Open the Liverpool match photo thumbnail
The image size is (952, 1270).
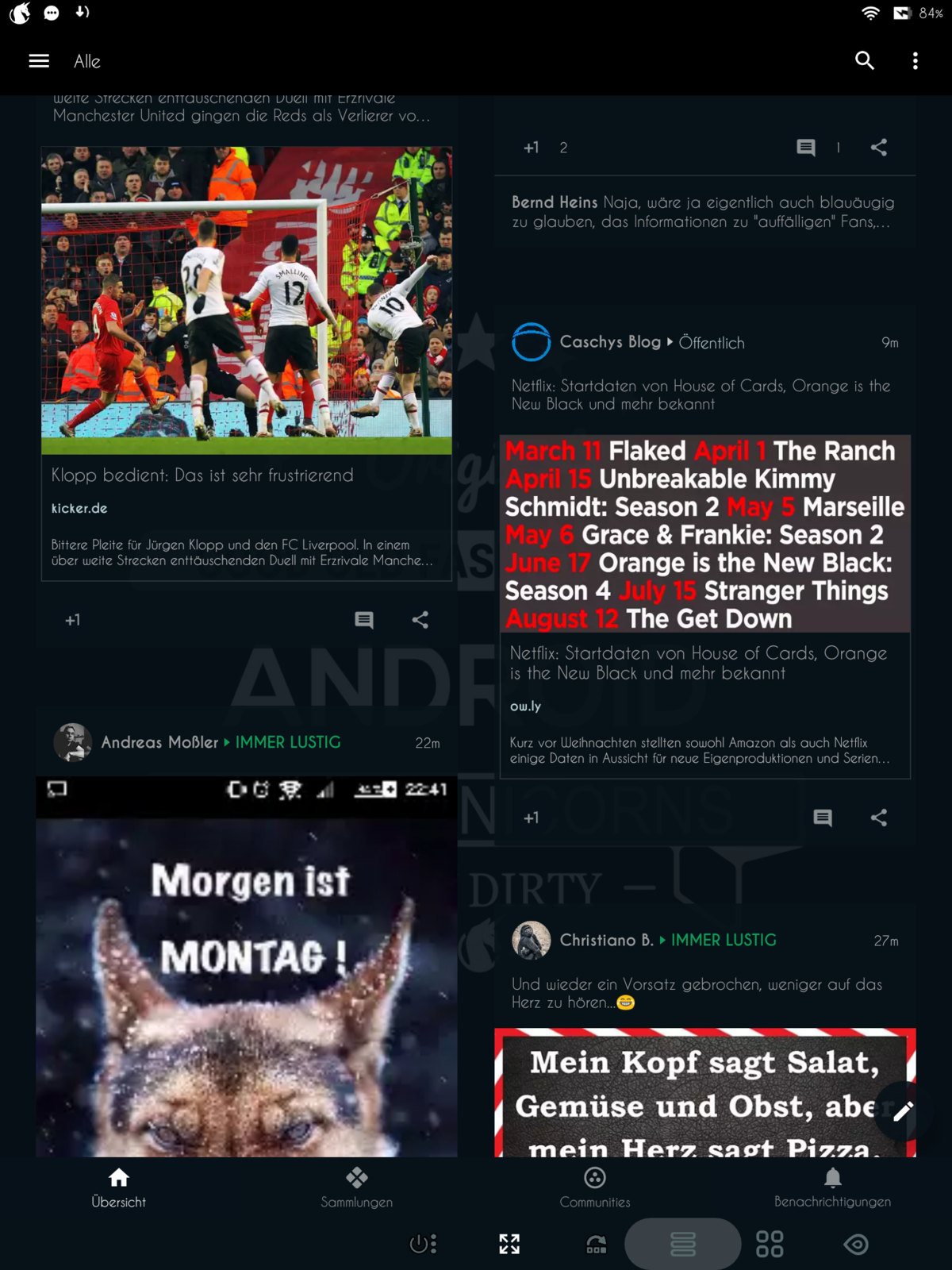[x=247, y=300]
